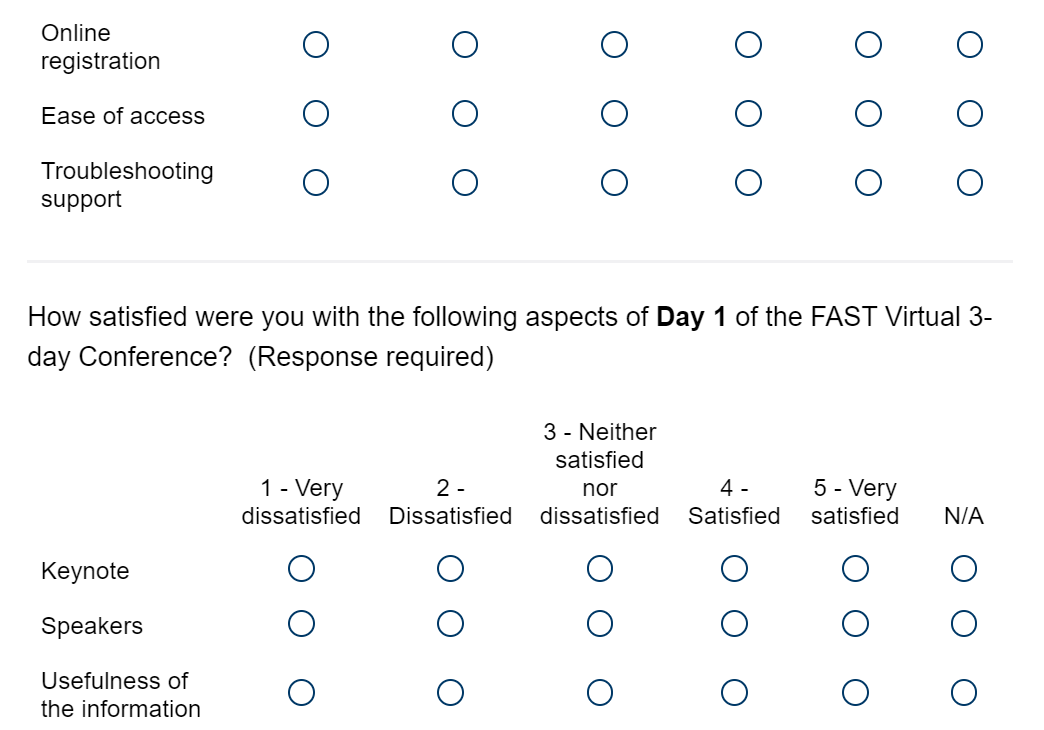Select 'Satisfied' for Keynote

point(734,569)
